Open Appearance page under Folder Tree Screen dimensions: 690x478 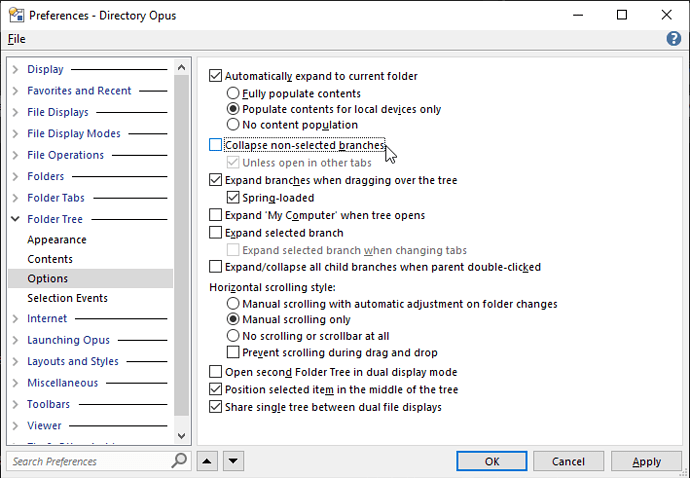(x=57, y=239)
